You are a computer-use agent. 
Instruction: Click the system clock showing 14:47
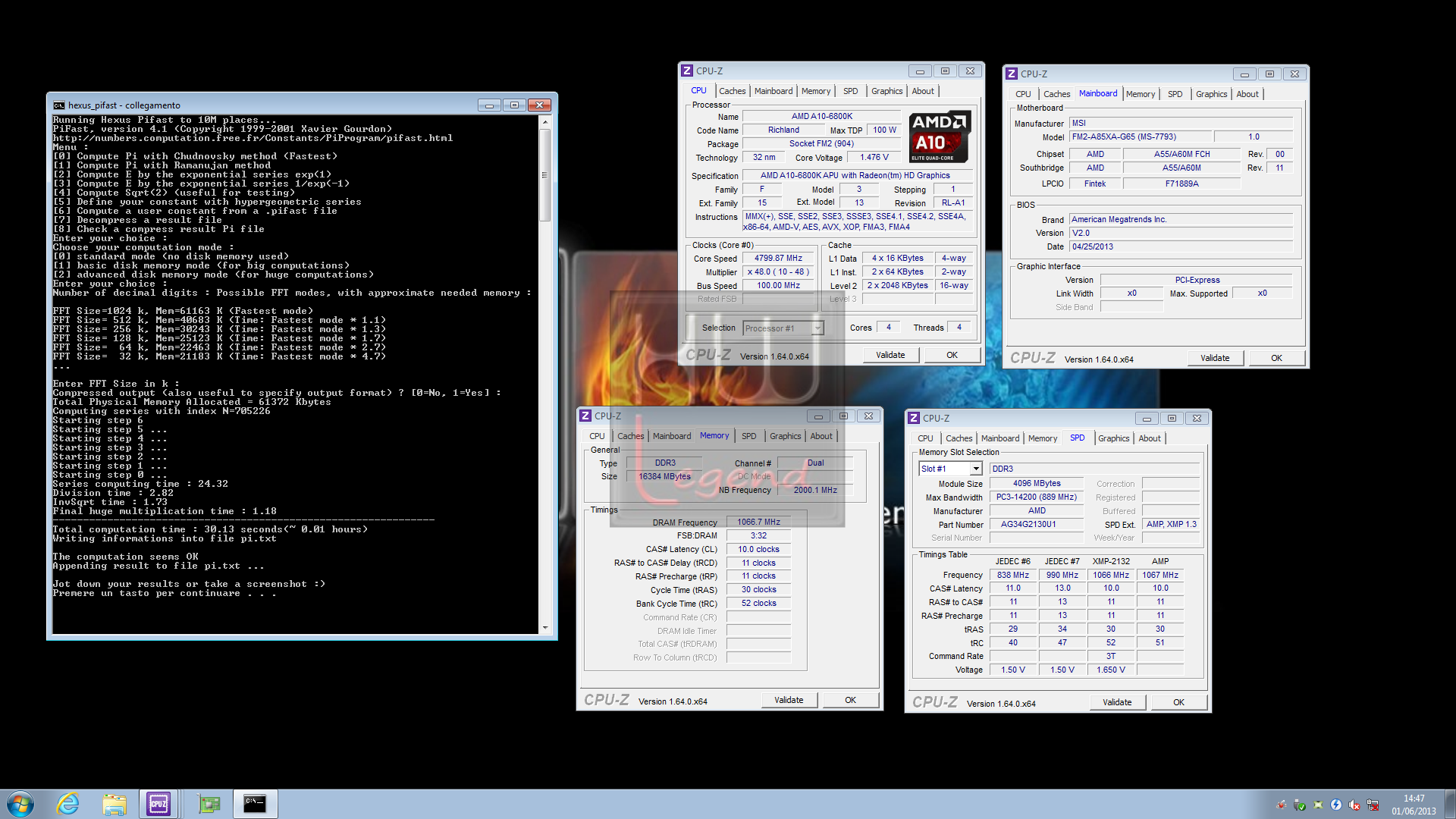point(1414,799)
